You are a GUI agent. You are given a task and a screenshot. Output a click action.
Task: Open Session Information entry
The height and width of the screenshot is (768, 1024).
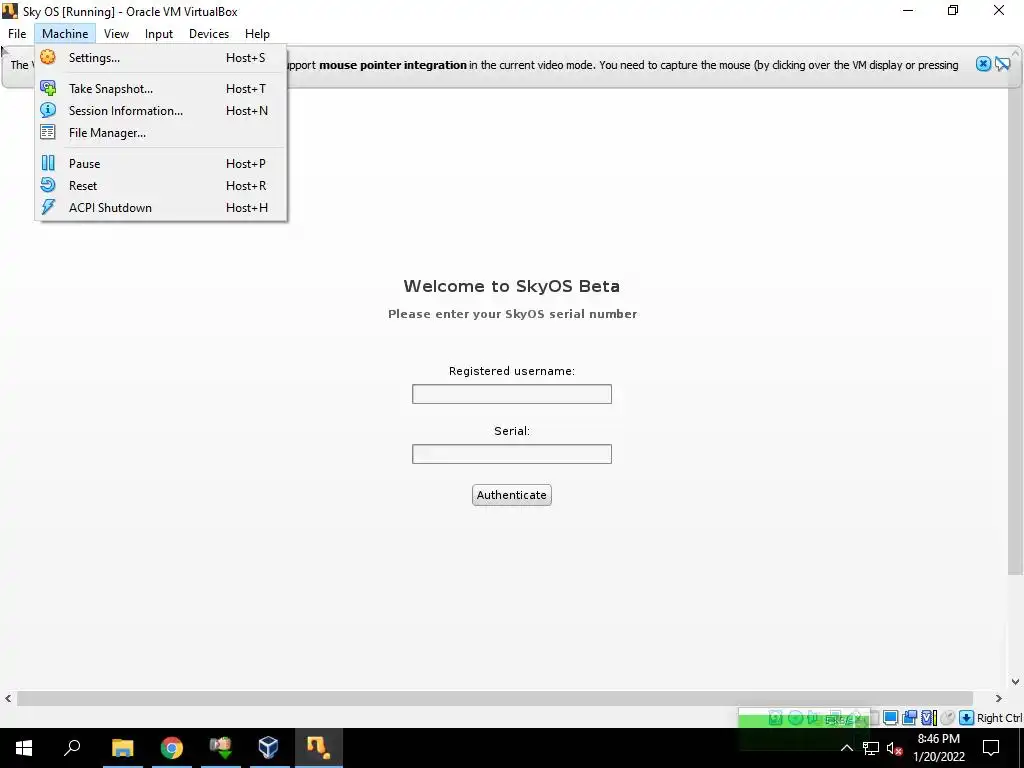click(161, 110)
